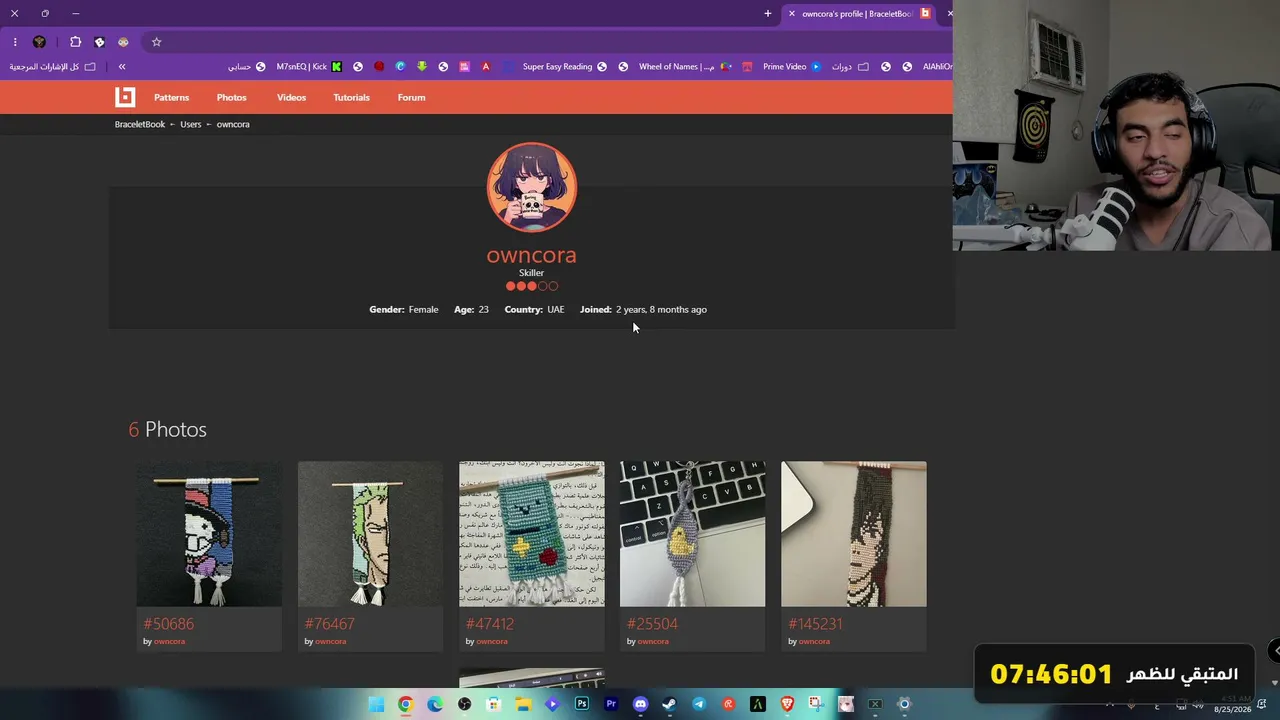Open the Photos menu
1280x720 pixels.
[x=231, y=97]
